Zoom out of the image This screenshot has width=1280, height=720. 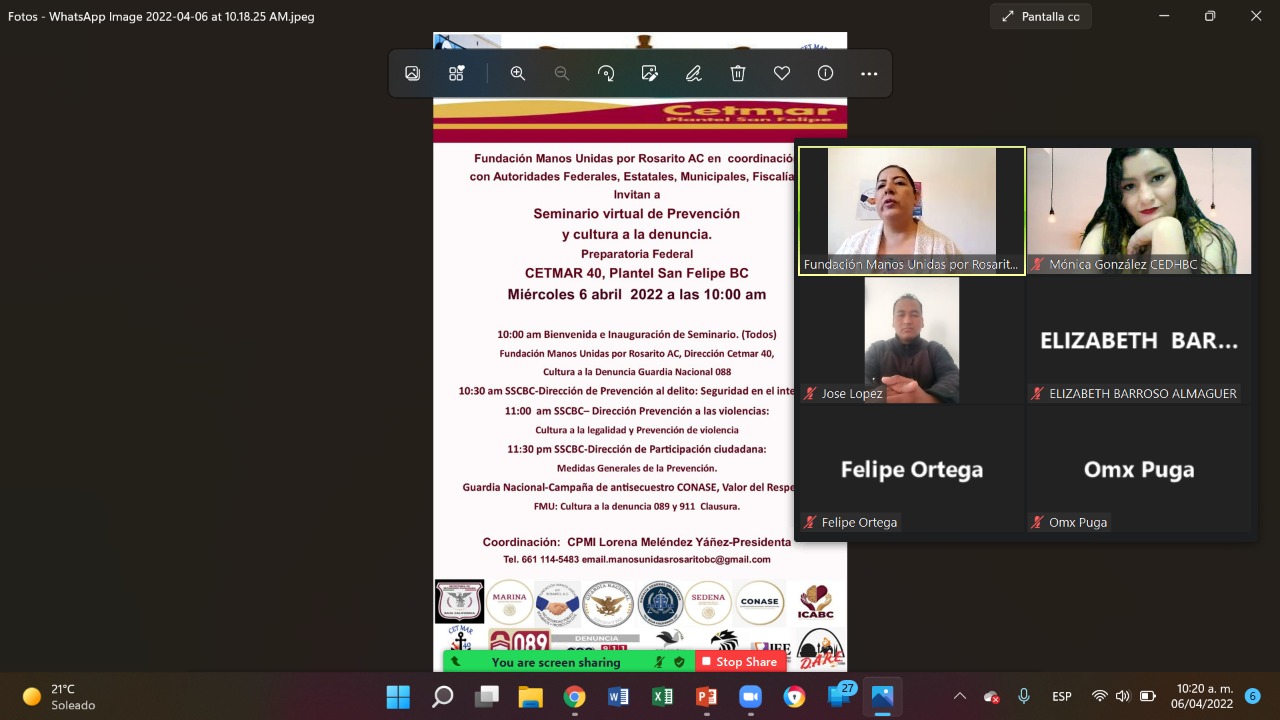(562, 73)
